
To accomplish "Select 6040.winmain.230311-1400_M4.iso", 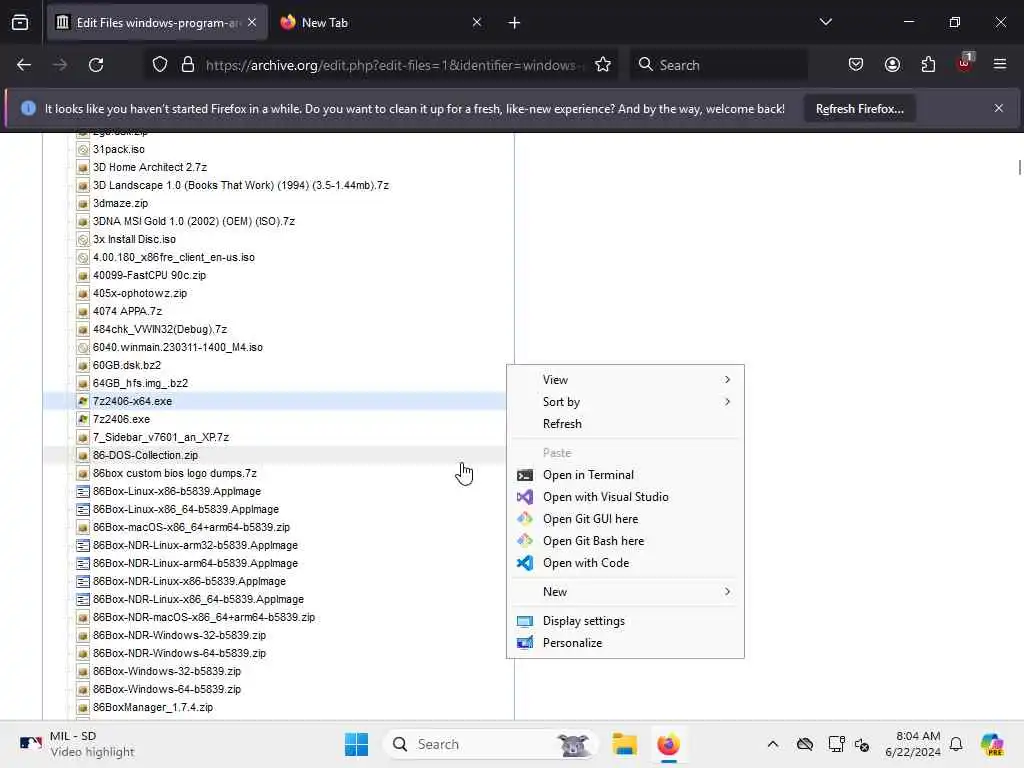I will click(x=178, y=347).
